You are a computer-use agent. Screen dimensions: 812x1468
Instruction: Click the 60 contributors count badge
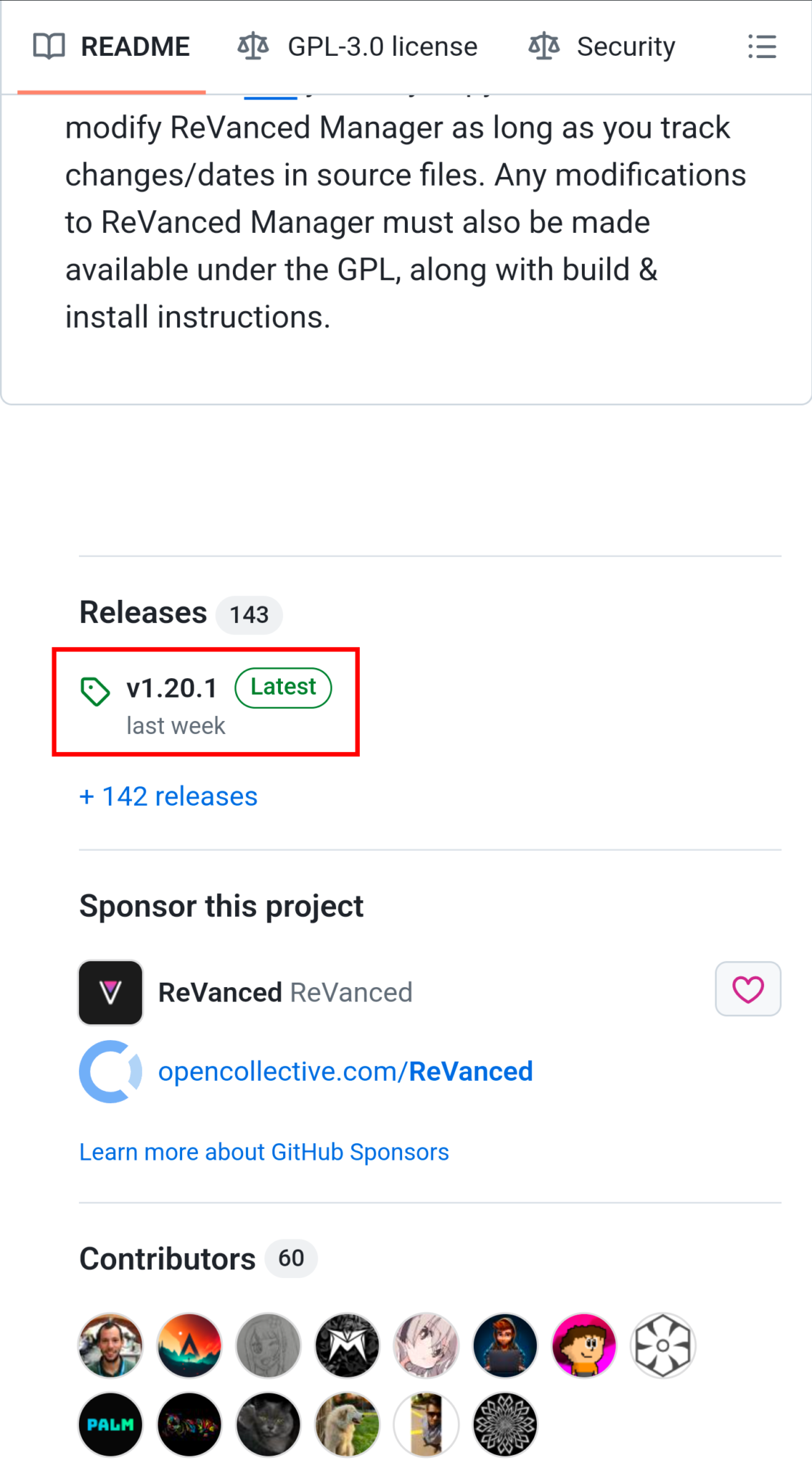(x=290, y=1259)
